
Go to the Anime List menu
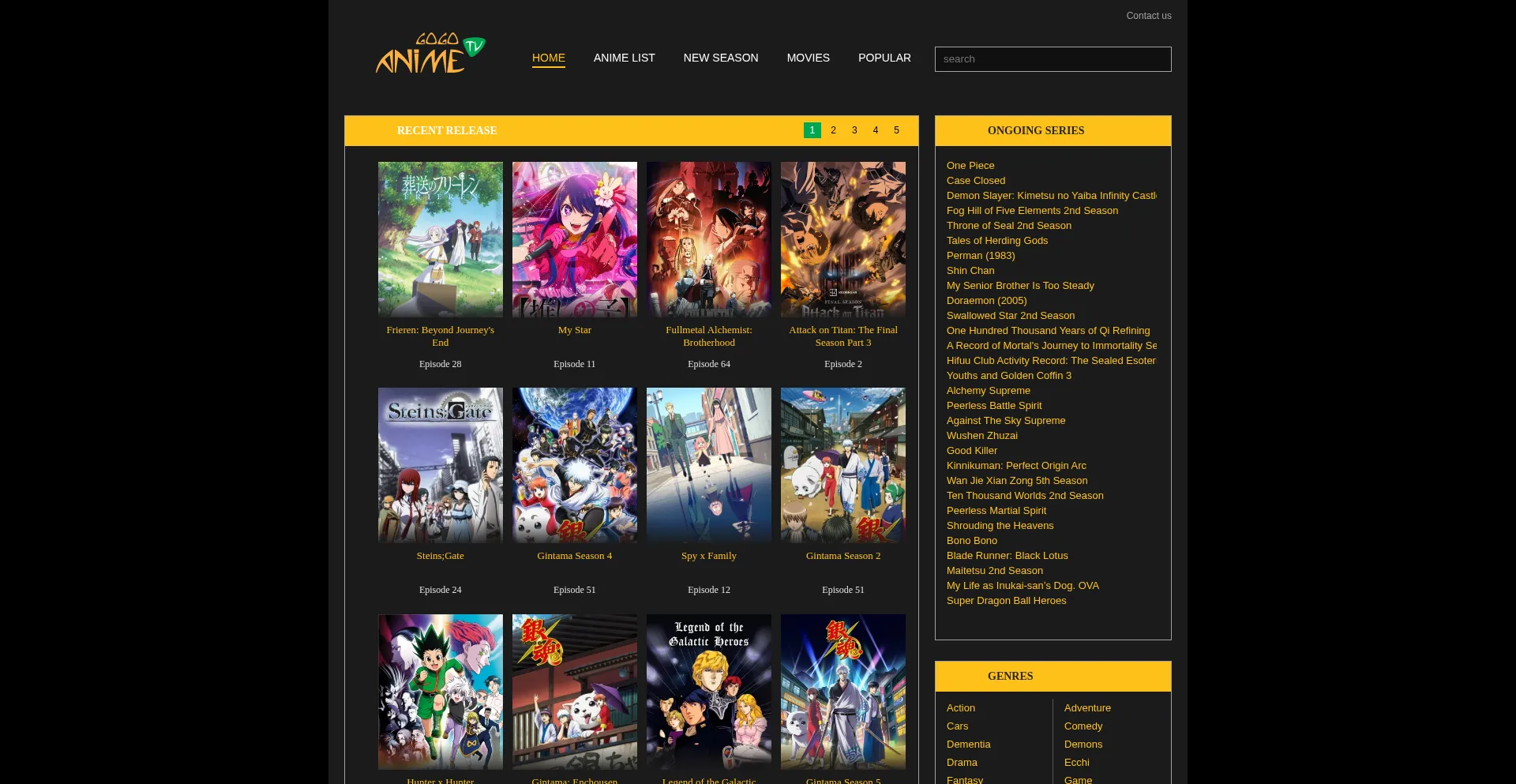pos(624,58)
